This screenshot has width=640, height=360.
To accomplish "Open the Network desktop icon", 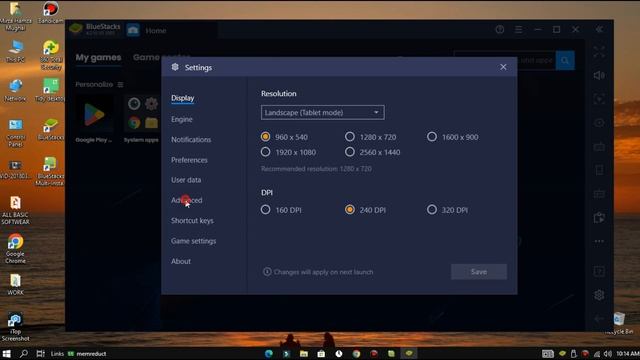I will pos(16,90).
